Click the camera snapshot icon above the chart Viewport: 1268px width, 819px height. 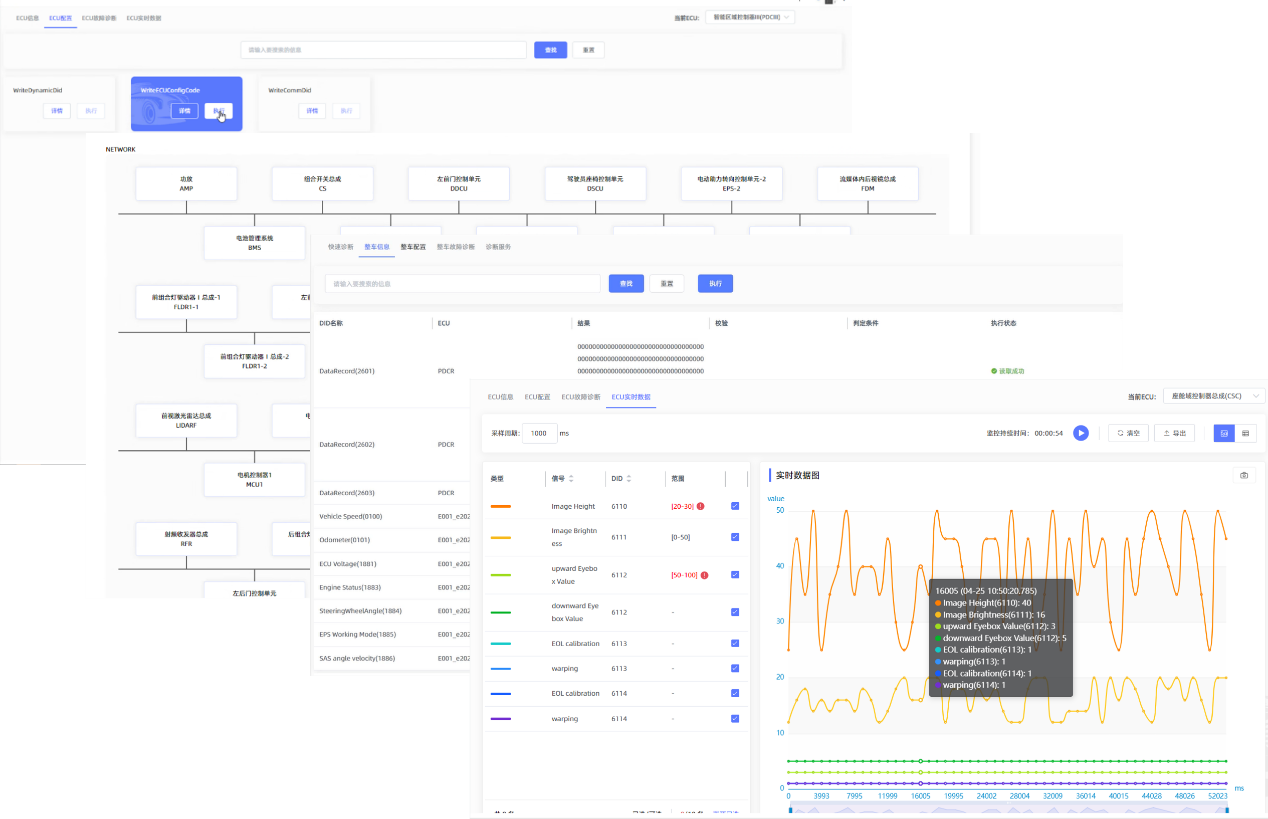click(1244, 476)
